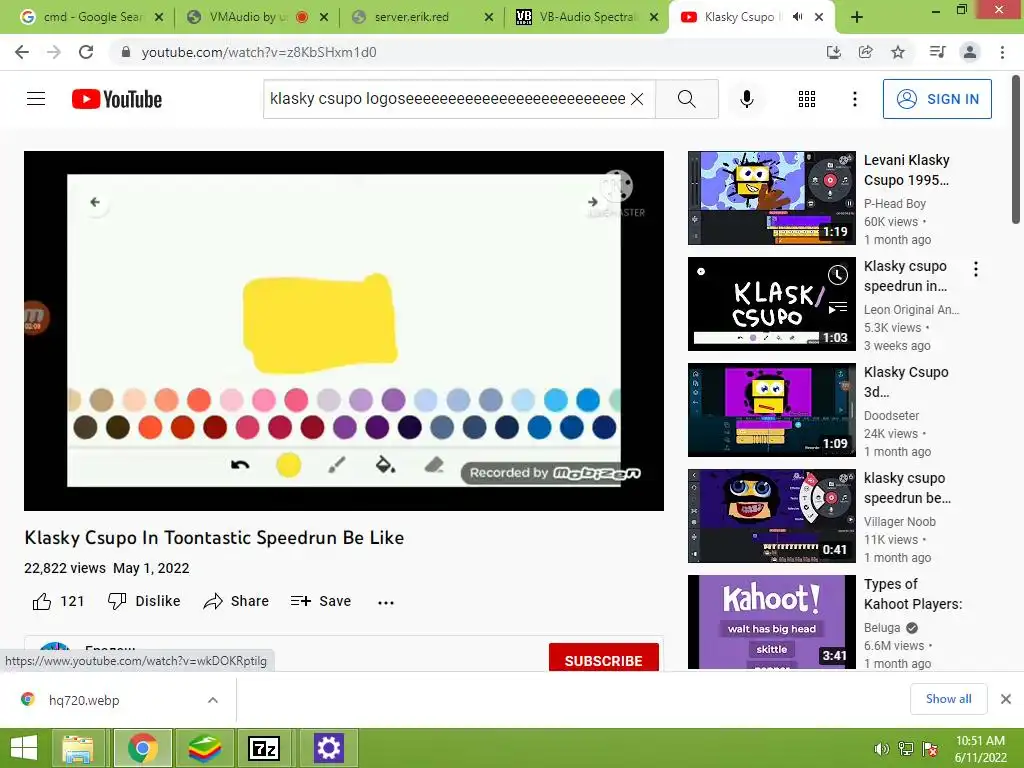Image resolution: width=1024 pixels, height=768 pixels.
Task: Select the URL in the address bar
Action: tap(259, 52)
